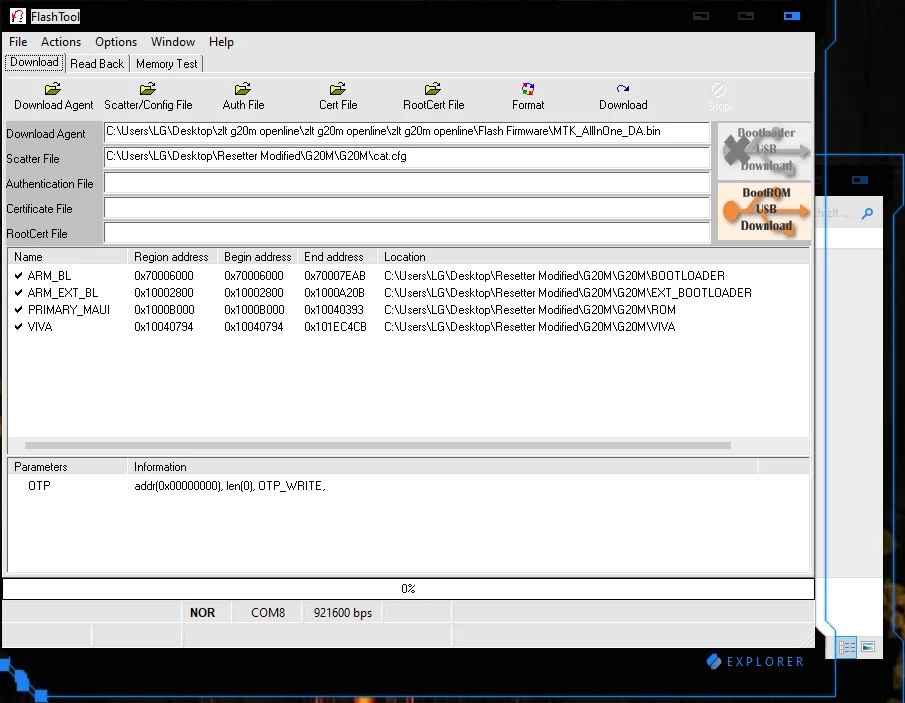Click the Cert File folder icon

[338, 89]
